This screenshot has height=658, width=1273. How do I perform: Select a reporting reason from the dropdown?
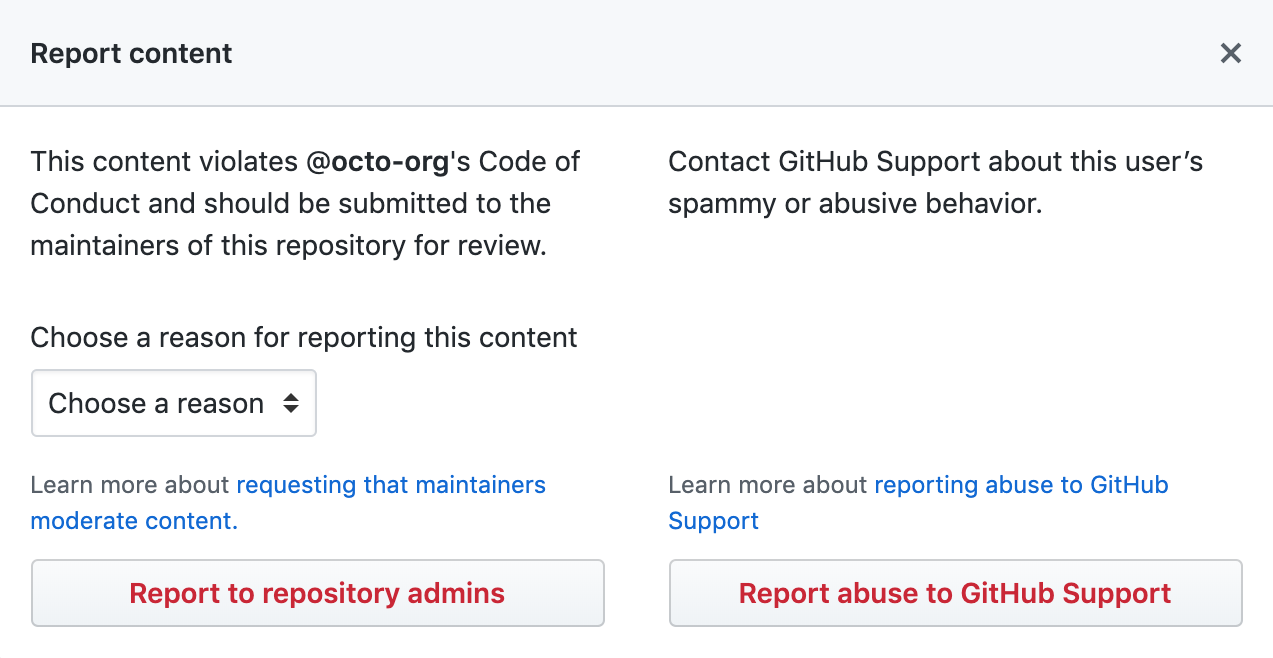[173, 403]
